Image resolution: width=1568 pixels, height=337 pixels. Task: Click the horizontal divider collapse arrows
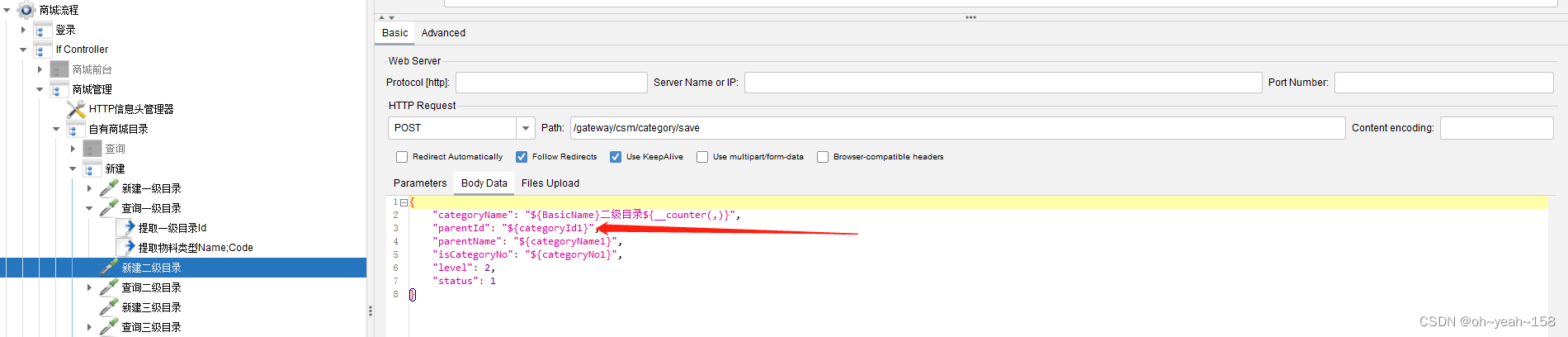386,17
